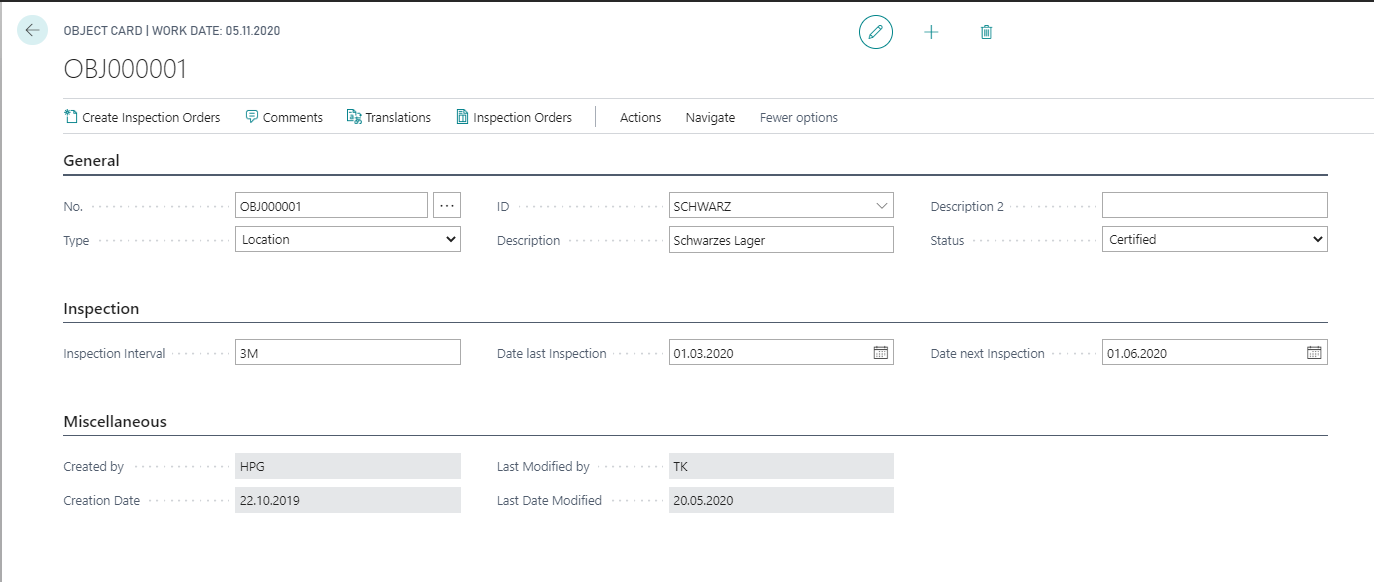Viewport: 1374px width, 582px height.
Task: Open the Inspection Orders list
Action: [514, 117]
